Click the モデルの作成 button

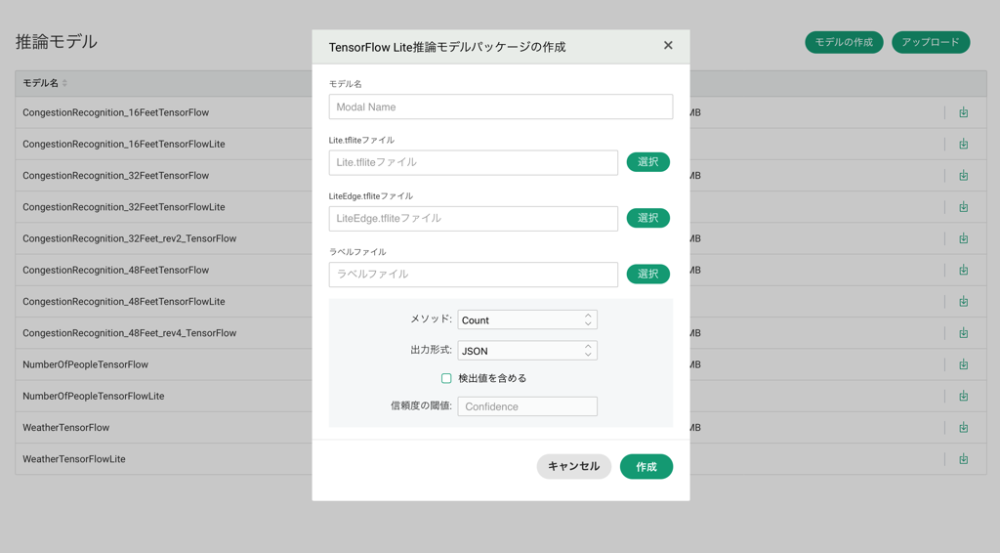click(x=844, y=42)
